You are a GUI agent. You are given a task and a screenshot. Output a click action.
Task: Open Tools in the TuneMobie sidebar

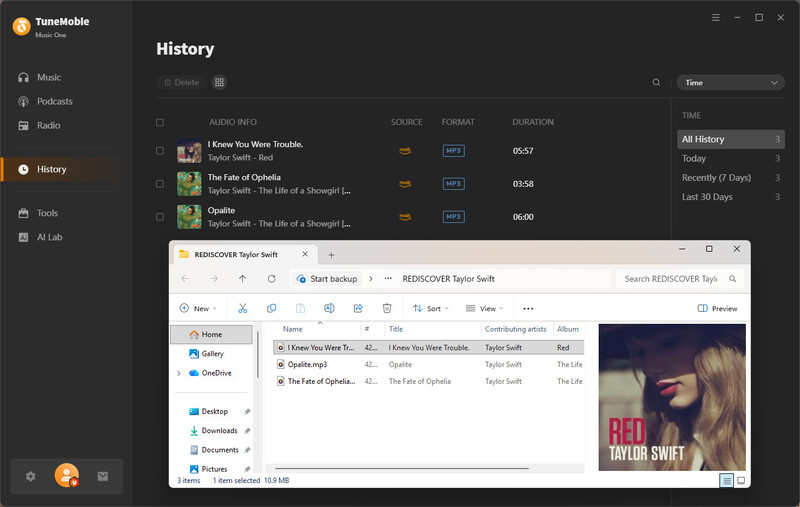tap(38, 213)
